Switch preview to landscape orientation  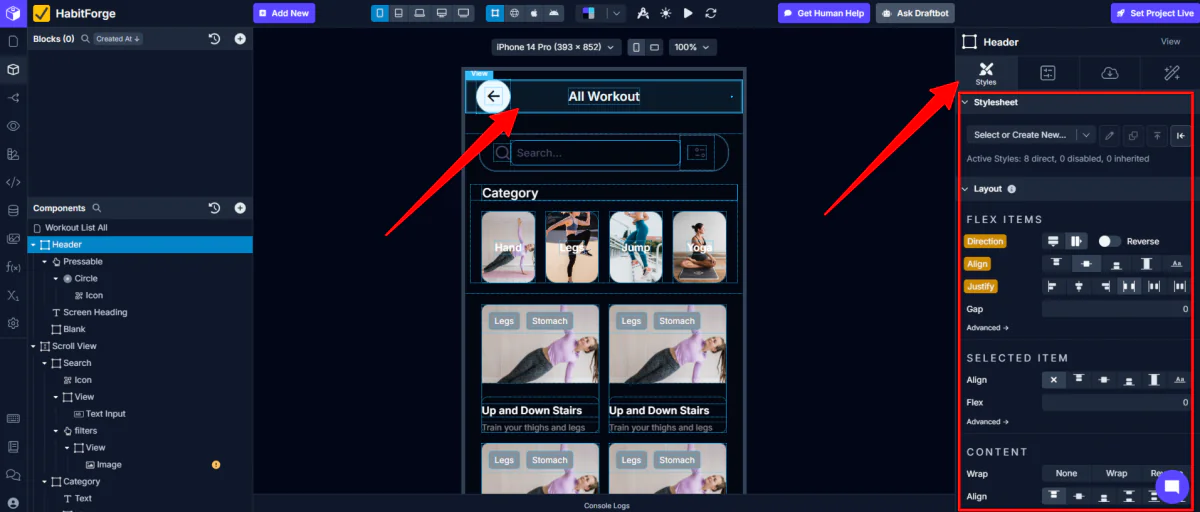coord(655,47)
